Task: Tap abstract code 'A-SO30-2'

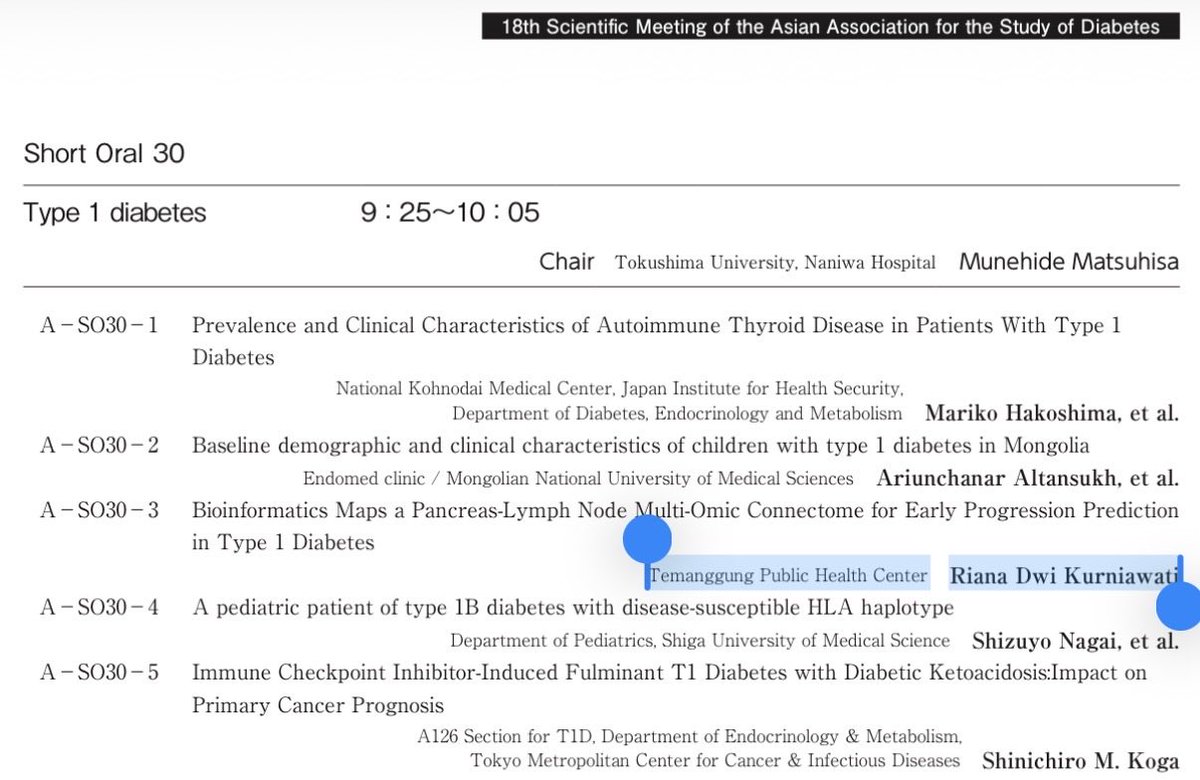Action: 99,445
